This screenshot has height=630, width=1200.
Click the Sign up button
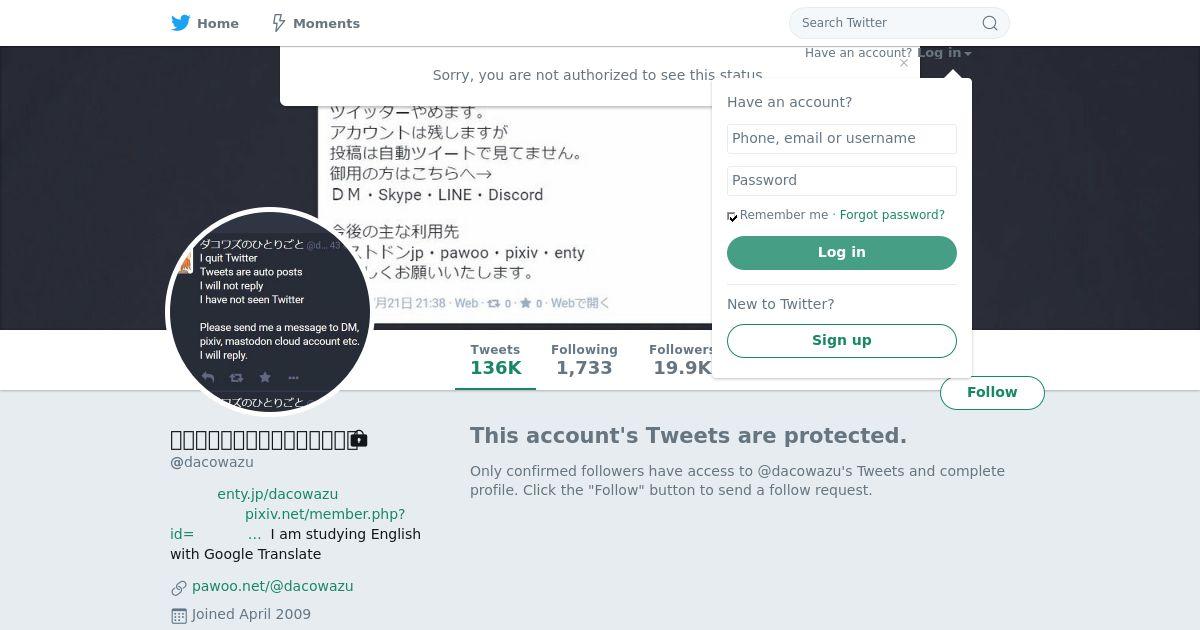tap(841, 340)
